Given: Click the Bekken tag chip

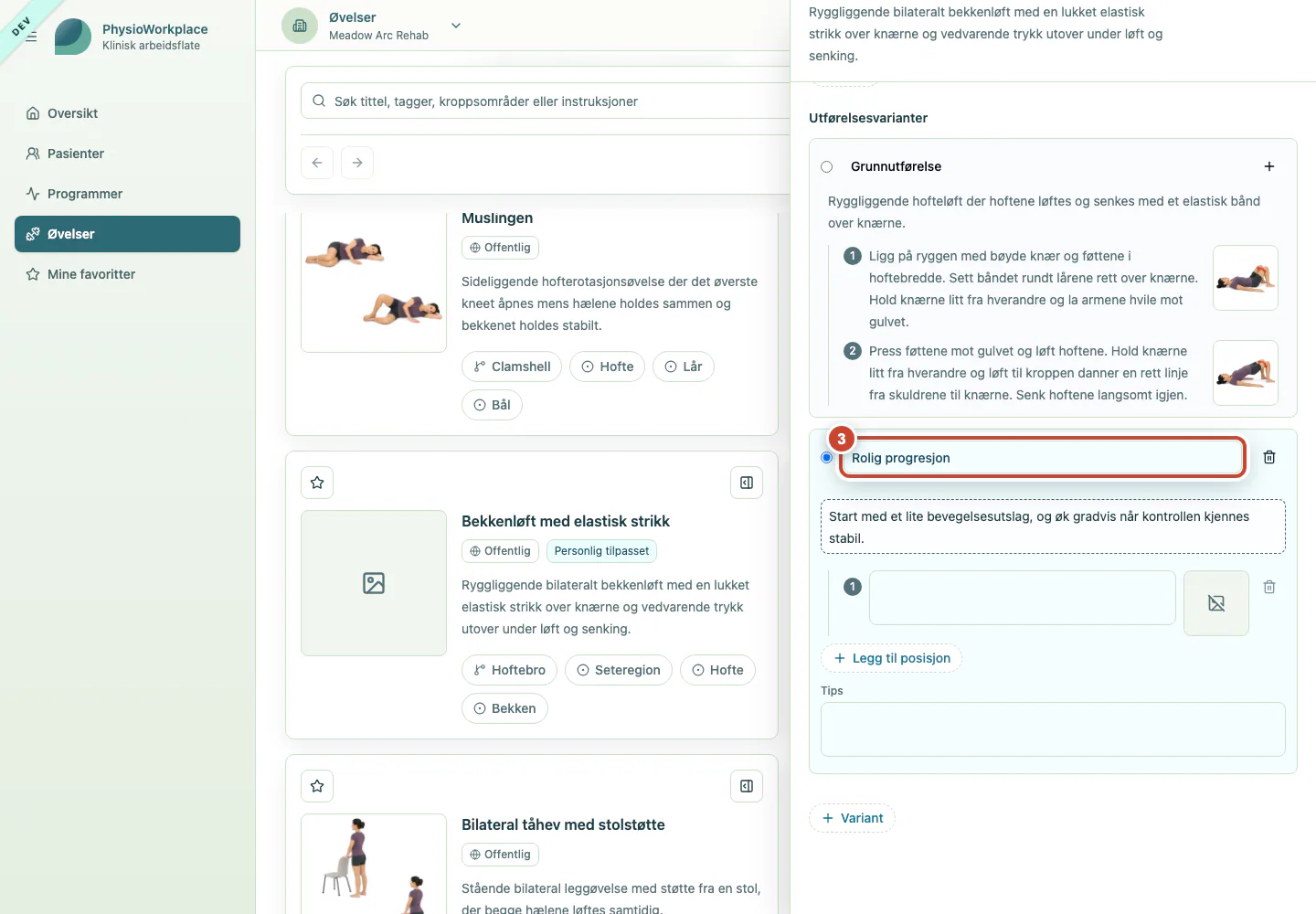Looking at the screenshot, I should pyautogui.click(x=504, y=708).
